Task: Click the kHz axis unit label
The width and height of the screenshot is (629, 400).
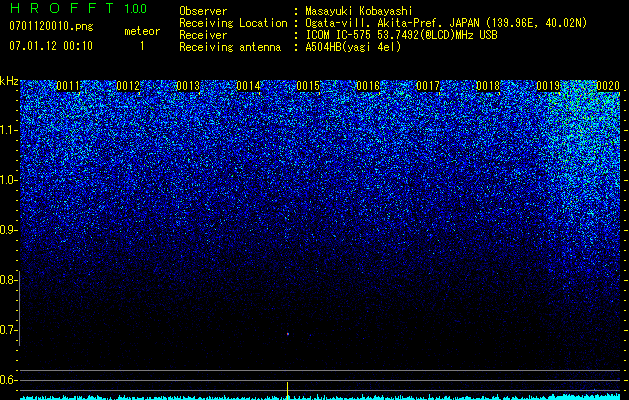Action: point(9,81)
